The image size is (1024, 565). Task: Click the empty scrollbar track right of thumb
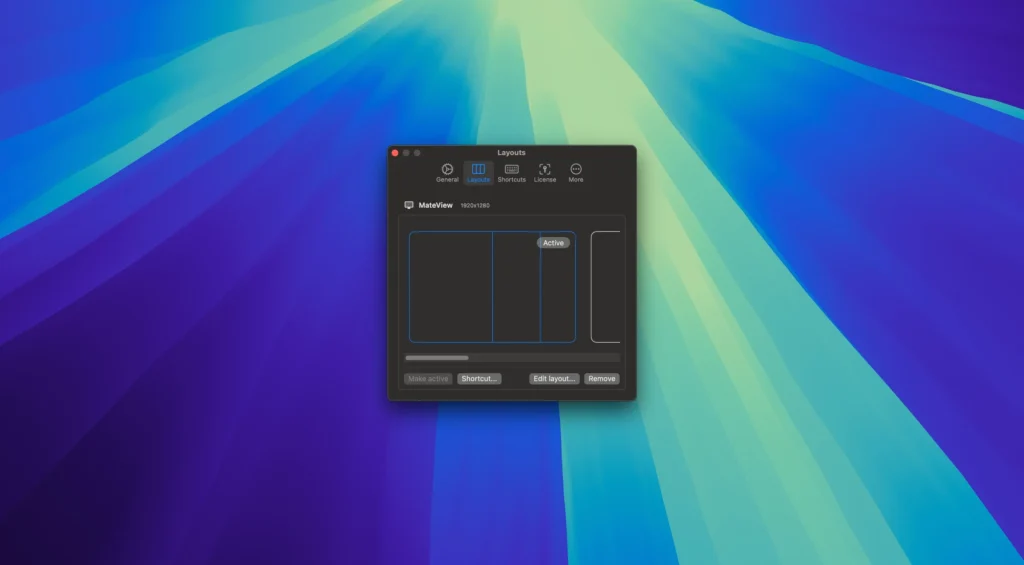[x=545, y=358]
